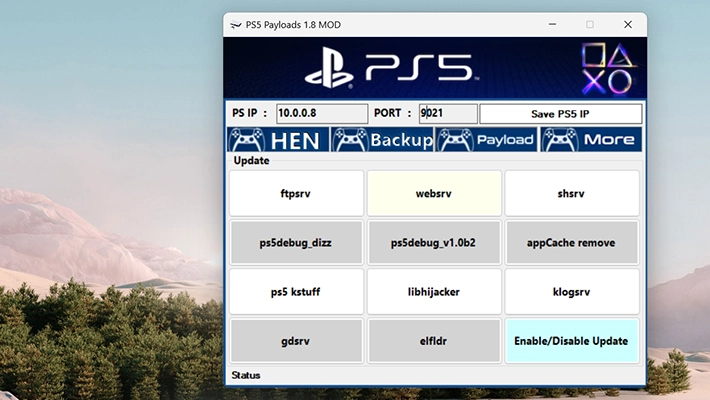Screen dimensions: 710x400
Task: Load the ps5 kstuff payload
Action: pyautogui.click(x=296, y=292)
